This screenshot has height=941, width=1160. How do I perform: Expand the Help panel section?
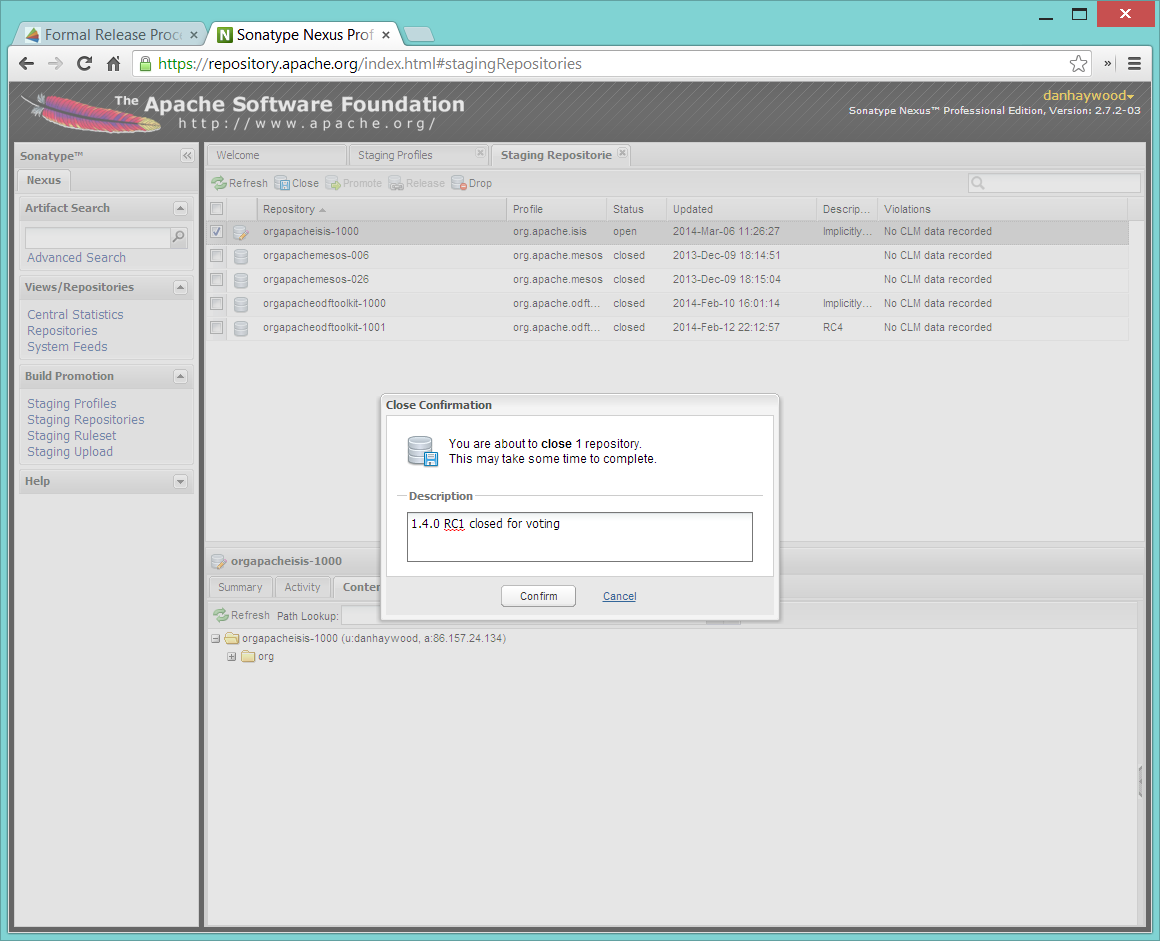click(x=180, y=482)
